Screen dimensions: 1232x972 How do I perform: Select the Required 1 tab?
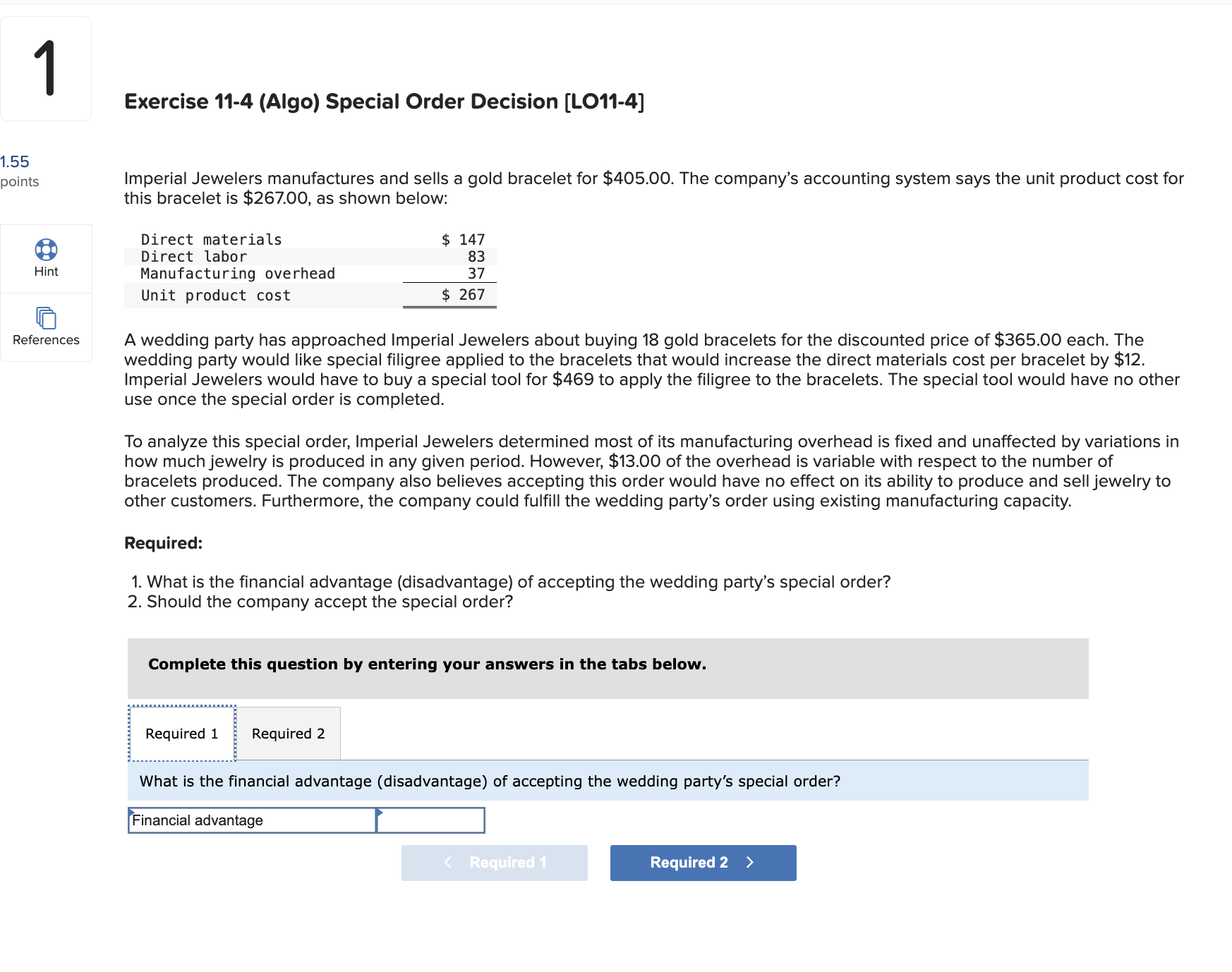pyautogui.click(x=181, y=733)
